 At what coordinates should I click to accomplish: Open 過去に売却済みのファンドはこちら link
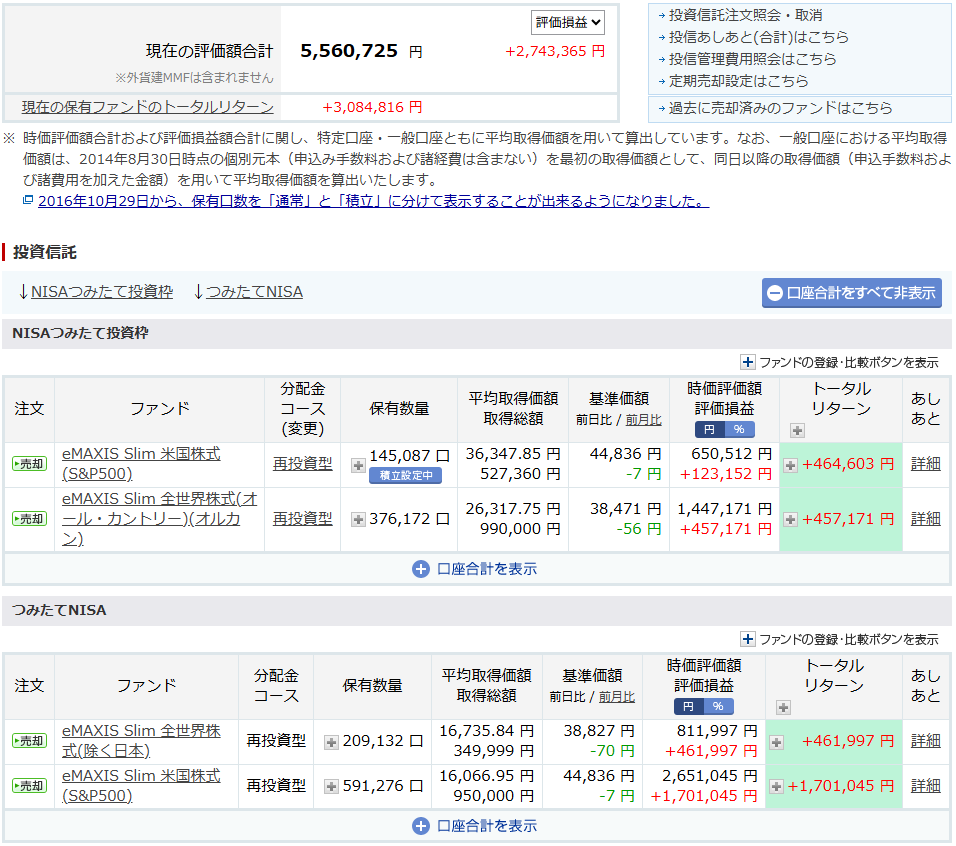click(780, 108)
